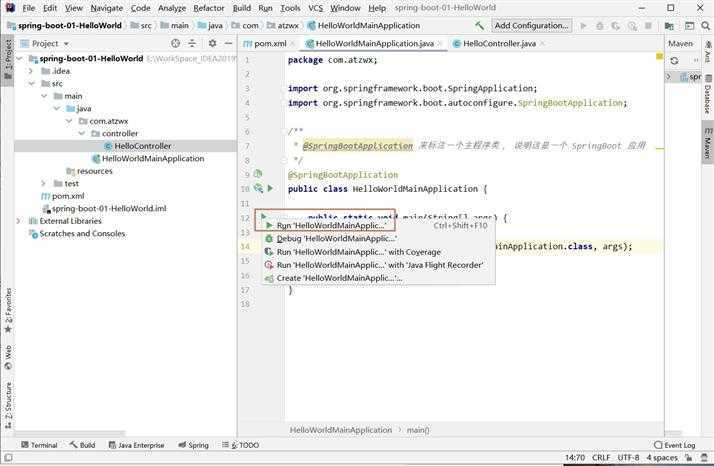Click UTF-8 encoding in status bar
Screen dimensions: 714x466
click(628, 457)
